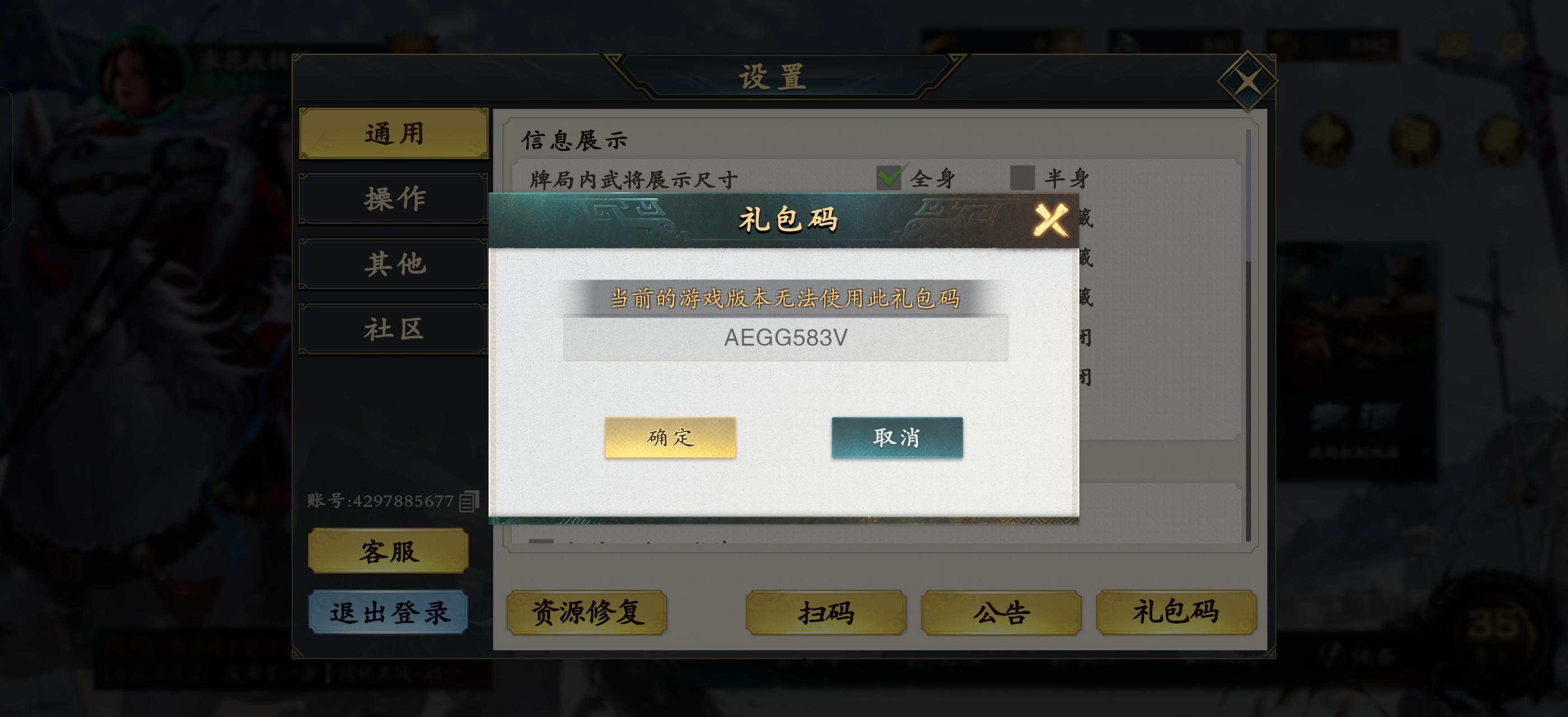Check the 全身 display size option
Viewport: 1568px width, 717px height.
[889, 178]
